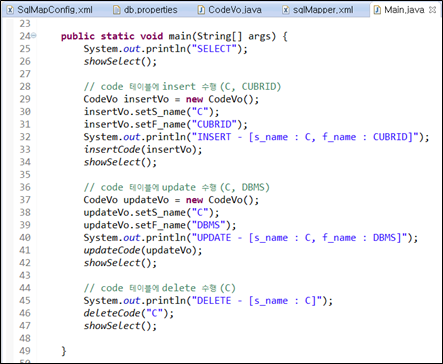This screenshot has width=443, height=364.
Task: Click the closing brace on line 49
Action: tap(64, 351)
